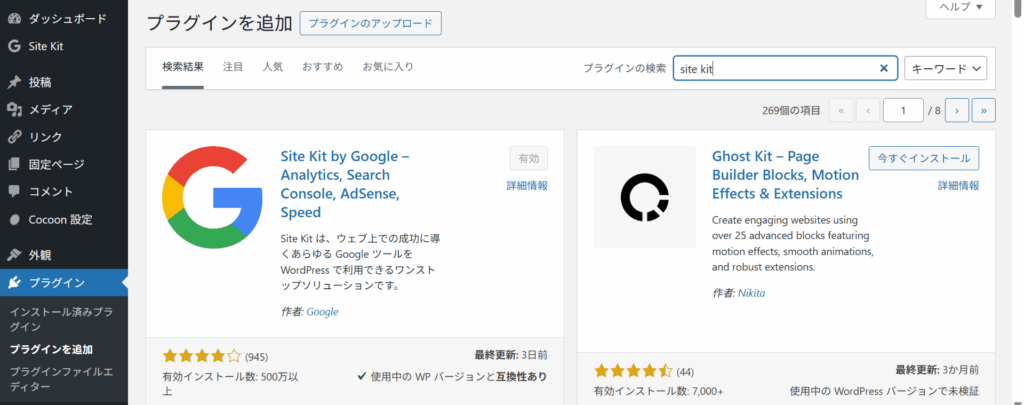Click the プラグイン plug icon

14,283
